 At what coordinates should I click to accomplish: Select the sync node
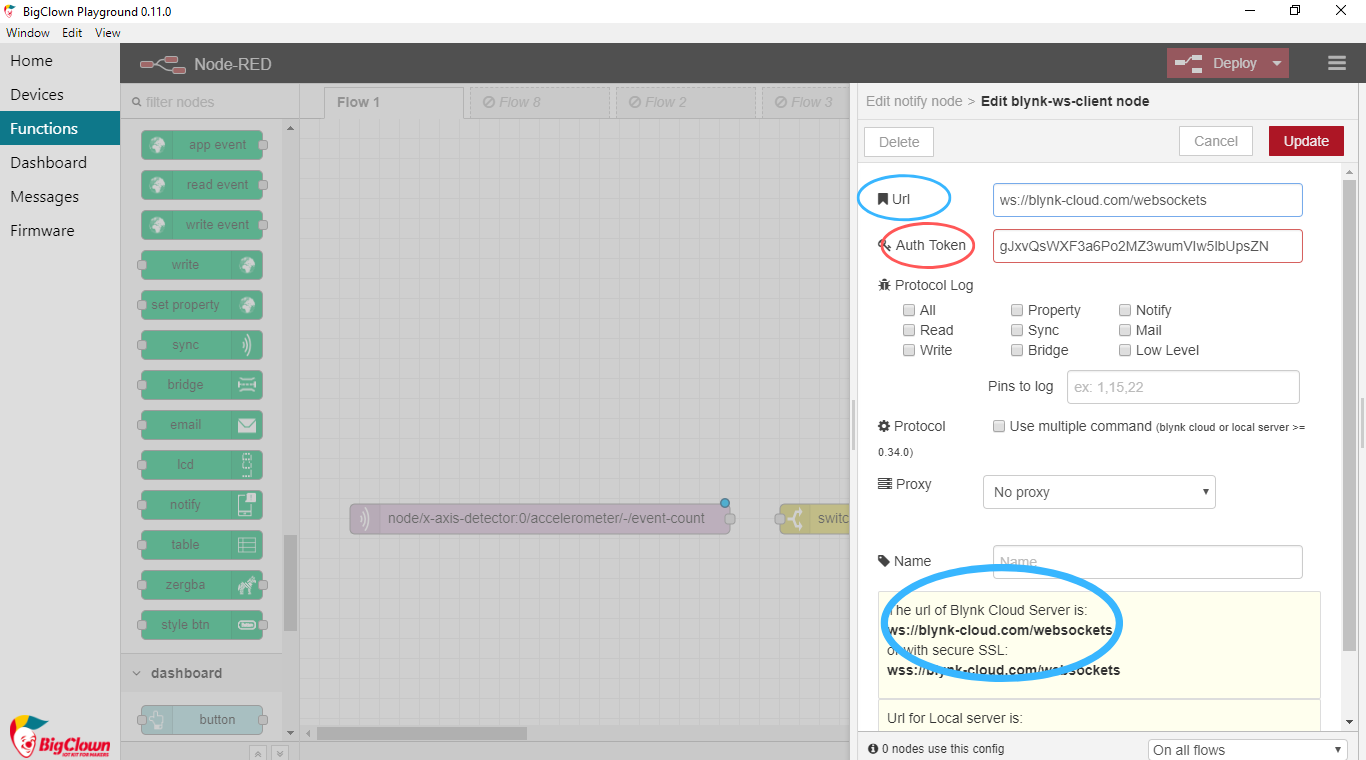[x=202, y=345]
